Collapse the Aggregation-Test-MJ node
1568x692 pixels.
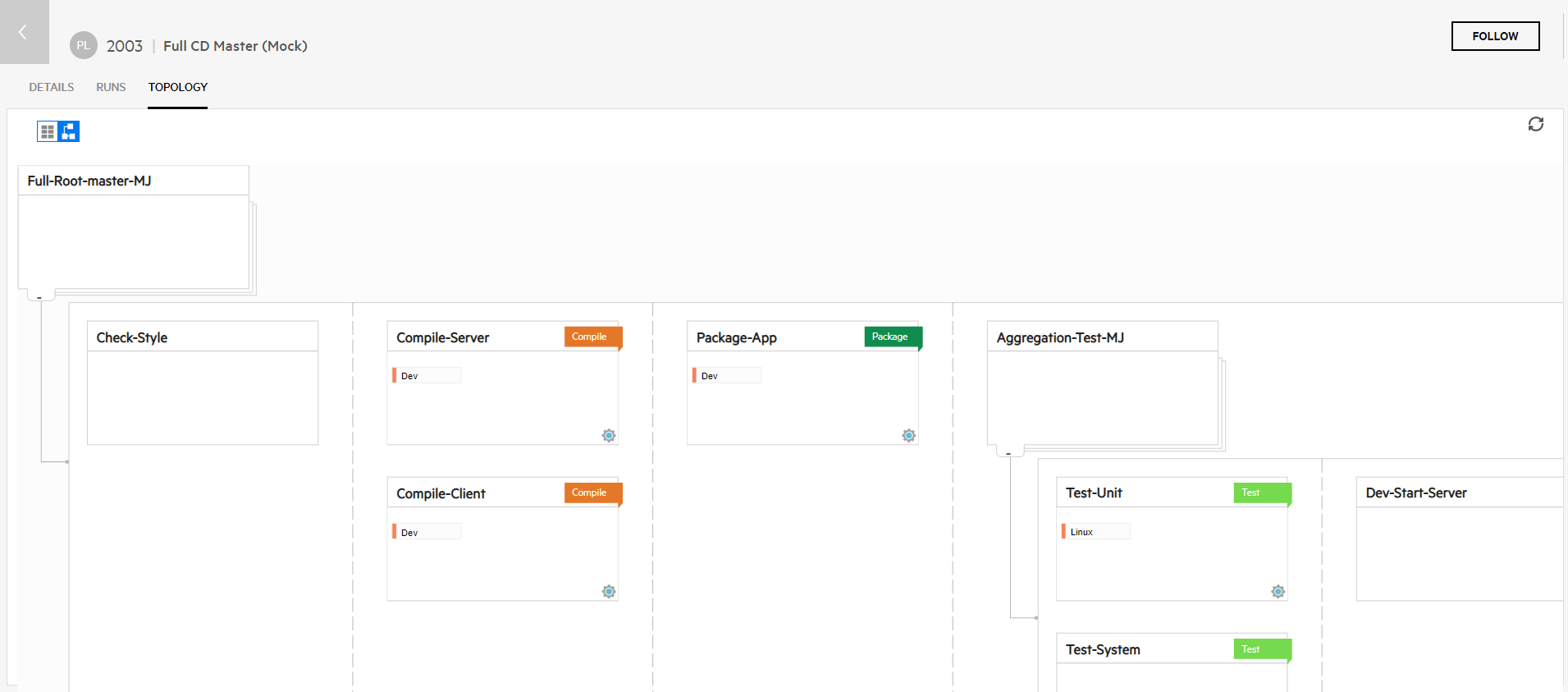coord(1008,452)
